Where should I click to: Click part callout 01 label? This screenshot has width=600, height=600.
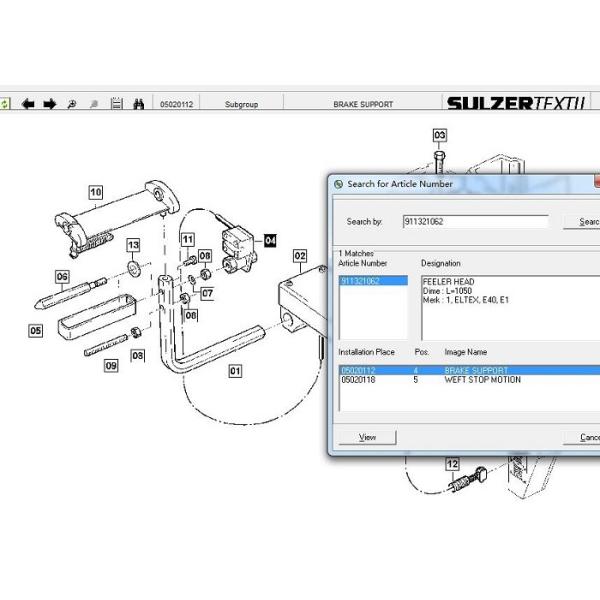(236, 371)
